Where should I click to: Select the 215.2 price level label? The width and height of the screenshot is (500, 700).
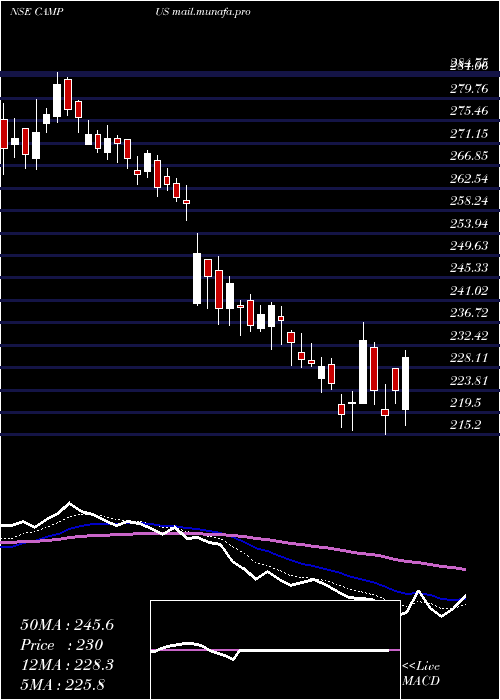(466, 425)
